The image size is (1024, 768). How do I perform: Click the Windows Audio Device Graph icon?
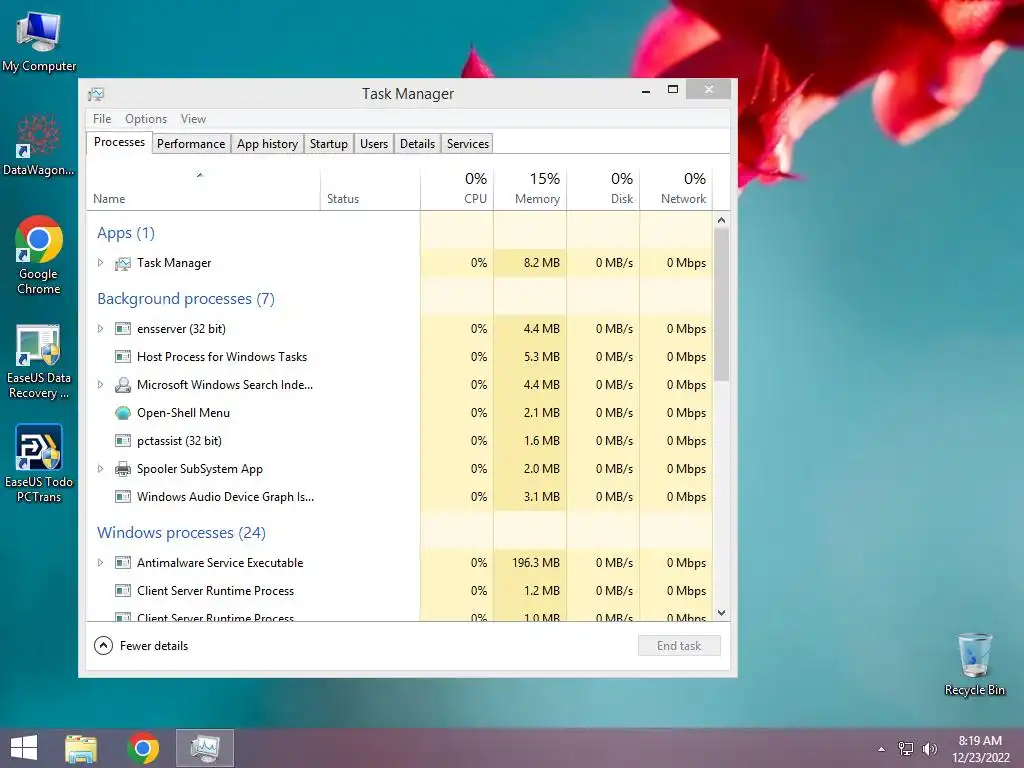123,497
